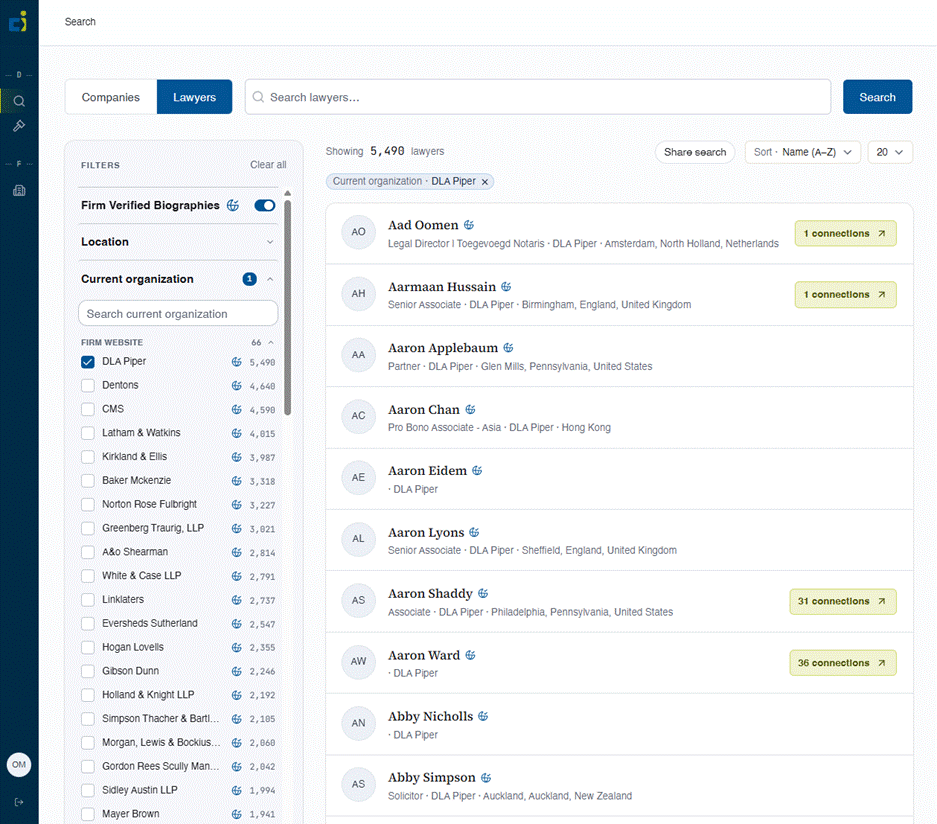Screen dimensions: 937x824
Task: Click the AC avatar for Aaron Chan
Action: pyautogui.click(x=359, y=416)
